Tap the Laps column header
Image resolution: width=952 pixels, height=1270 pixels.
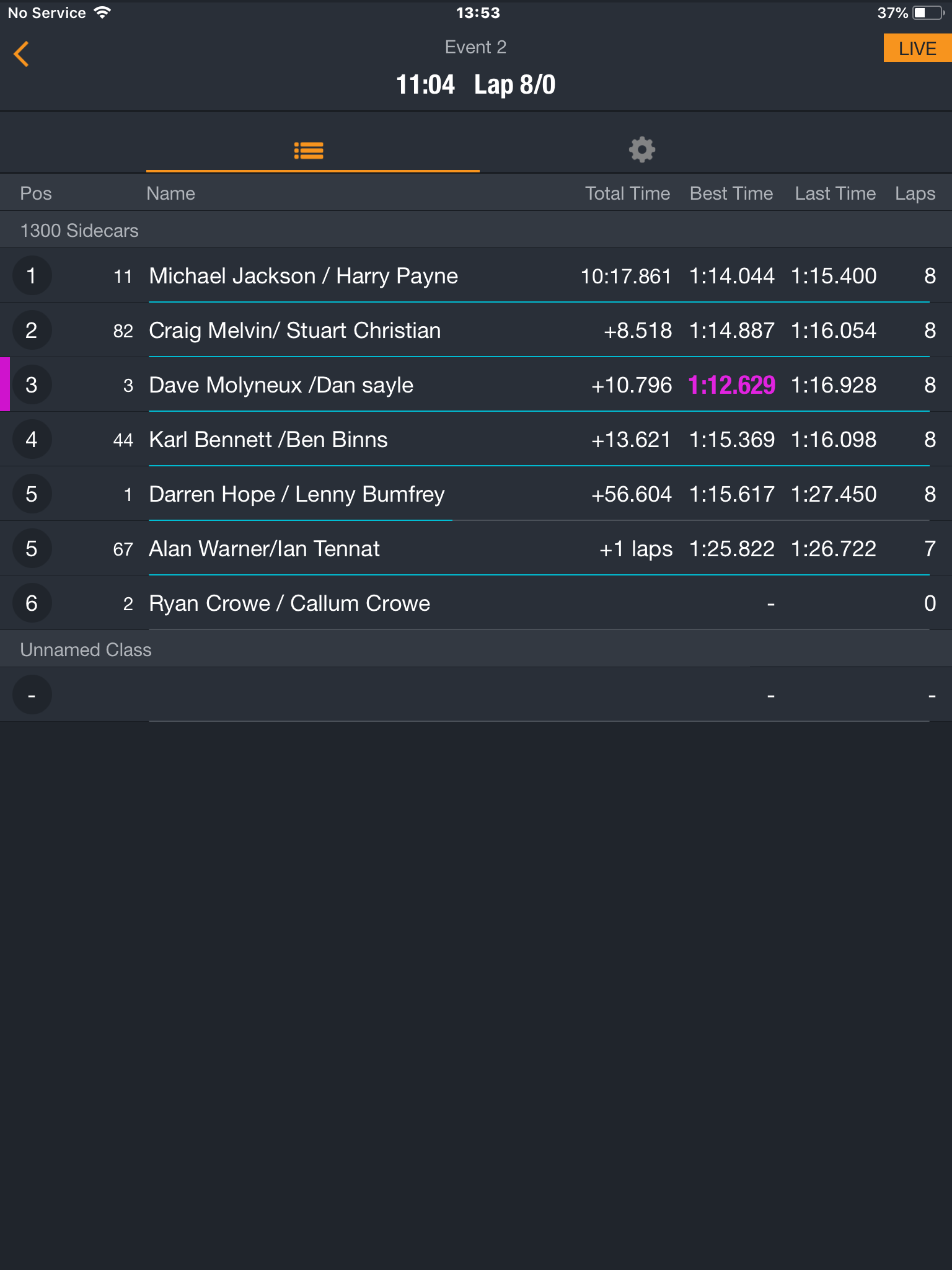[915, 193]
